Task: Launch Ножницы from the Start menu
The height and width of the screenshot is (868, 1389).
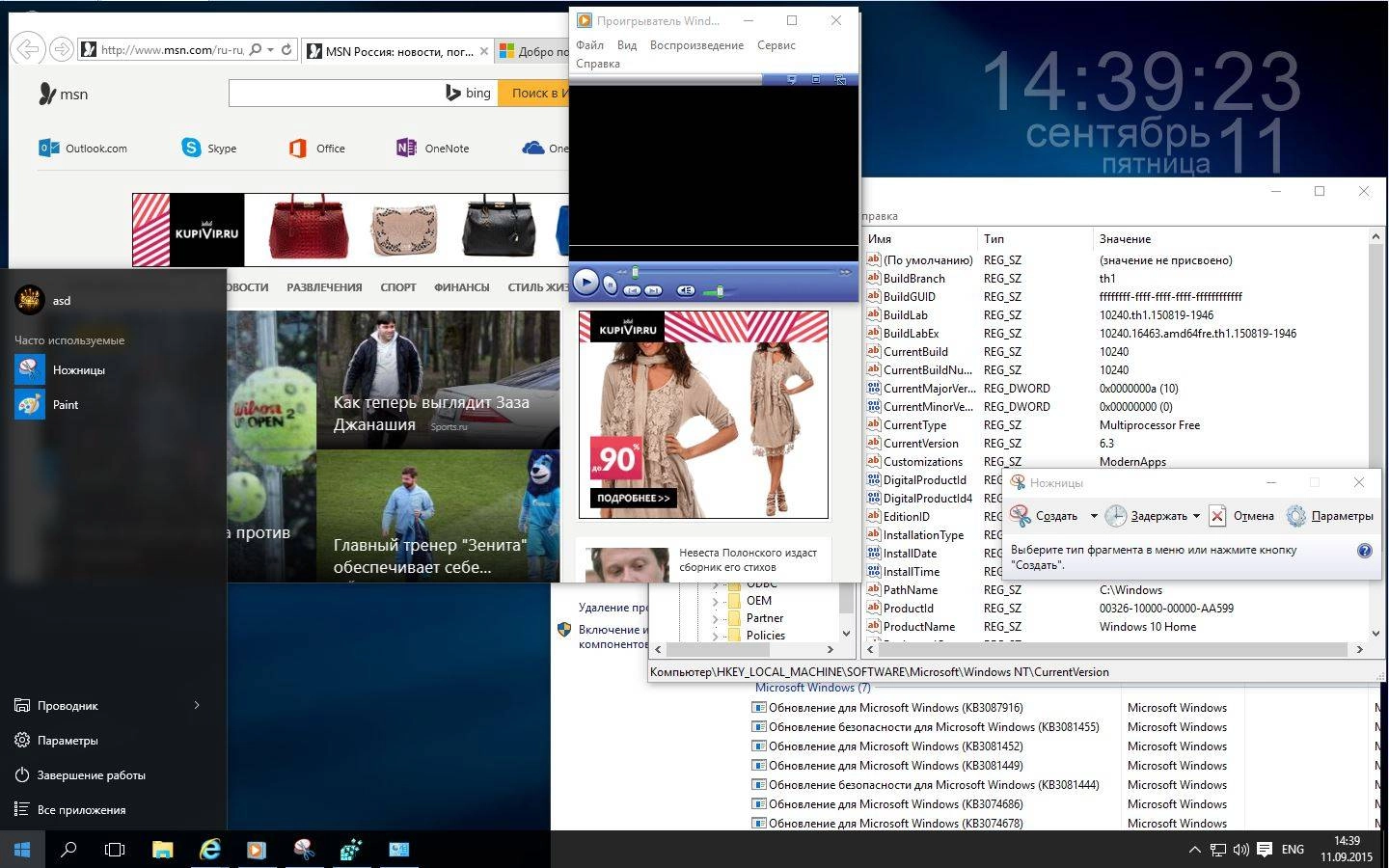Action: (114, 369)
